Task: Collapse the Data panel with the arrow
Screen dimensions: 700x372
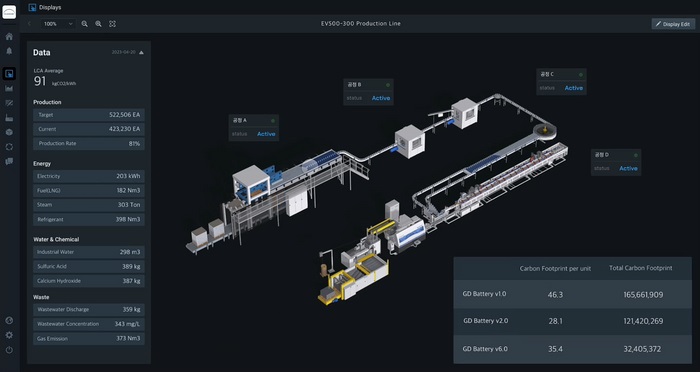Action: (x=142, y=53)
